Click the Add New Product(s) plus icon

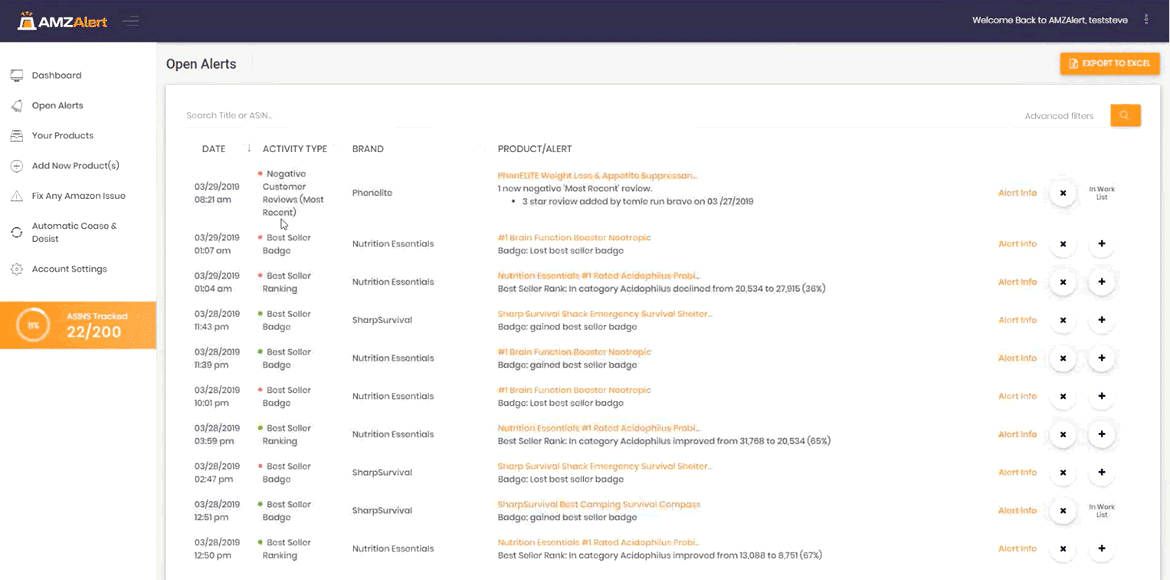(17, 166)
